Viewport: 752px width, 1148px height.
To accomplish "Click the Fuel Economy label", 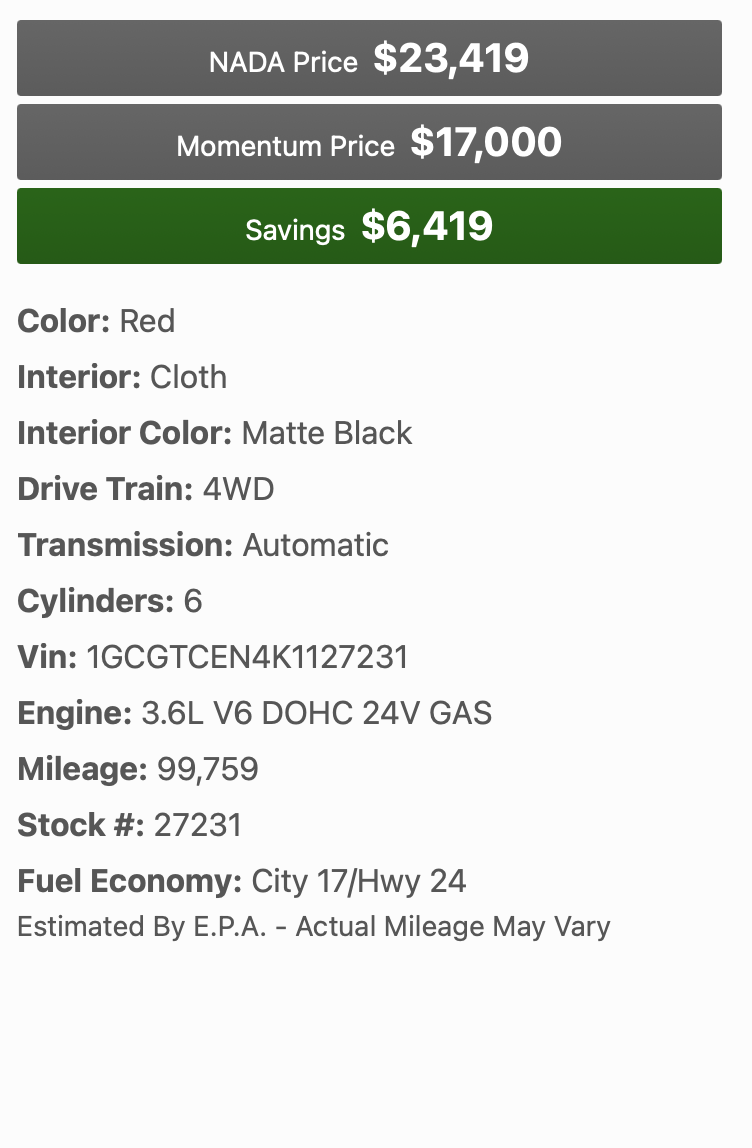I will (130, 881).
